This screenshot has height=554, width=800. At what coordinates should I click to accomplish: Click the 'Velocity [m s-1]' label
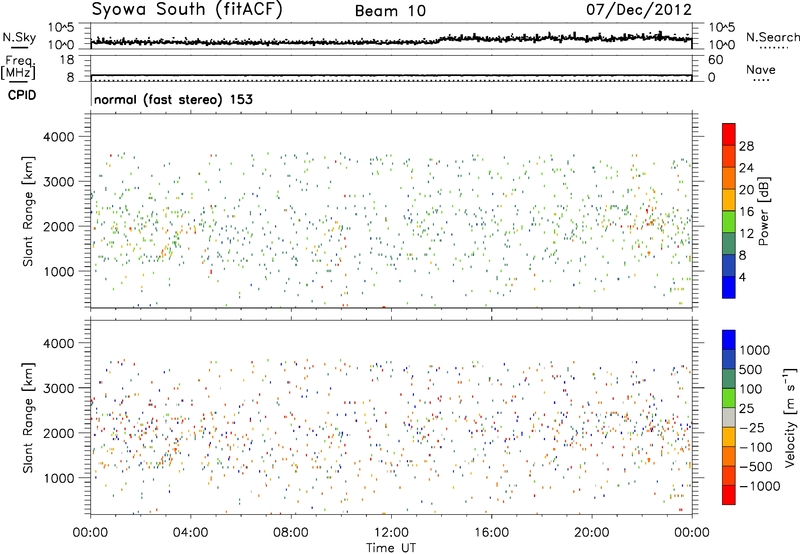pyautogui.click(x=790, y=417)
